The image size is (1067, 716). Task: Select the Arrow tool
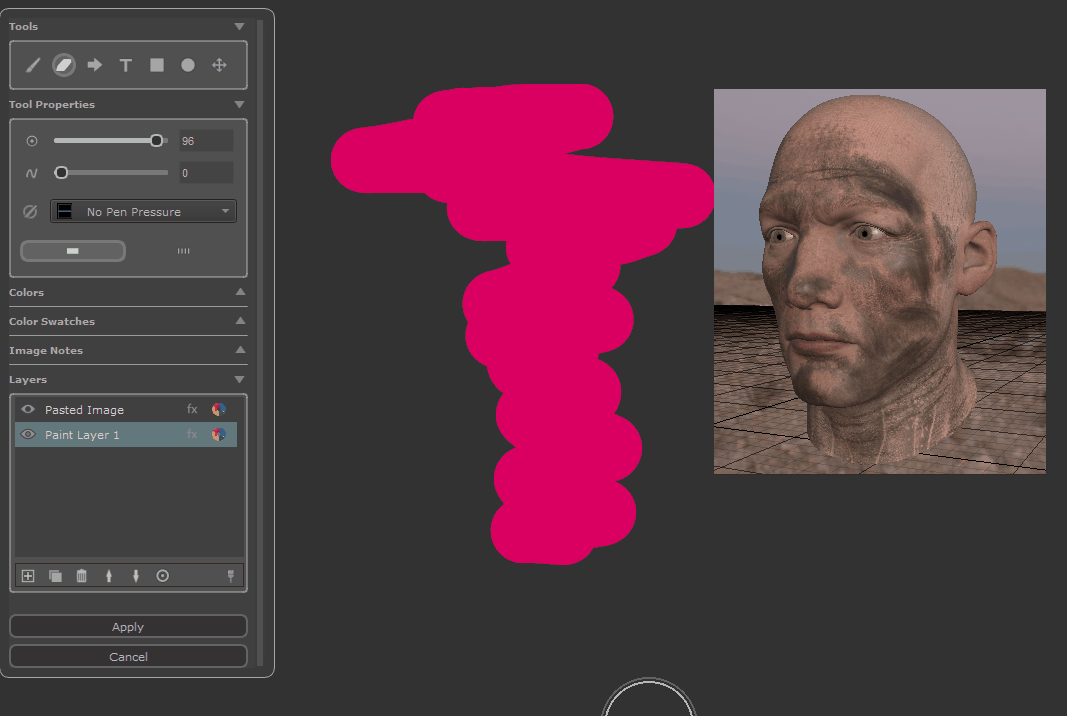(95, 65)
